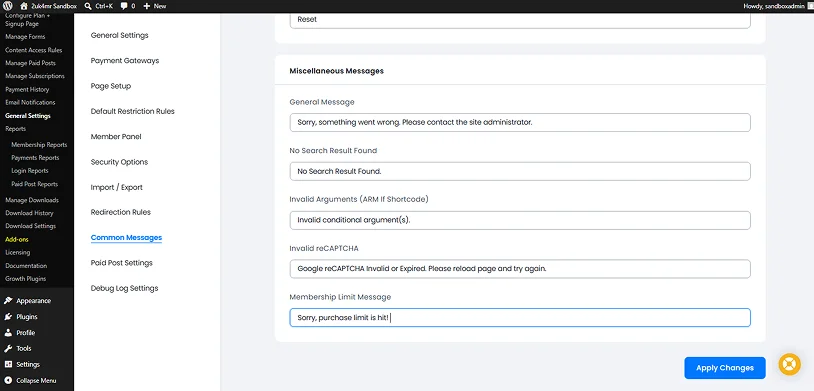
Task: Open Paid Post Reports
Action: [x=35, y=184]
